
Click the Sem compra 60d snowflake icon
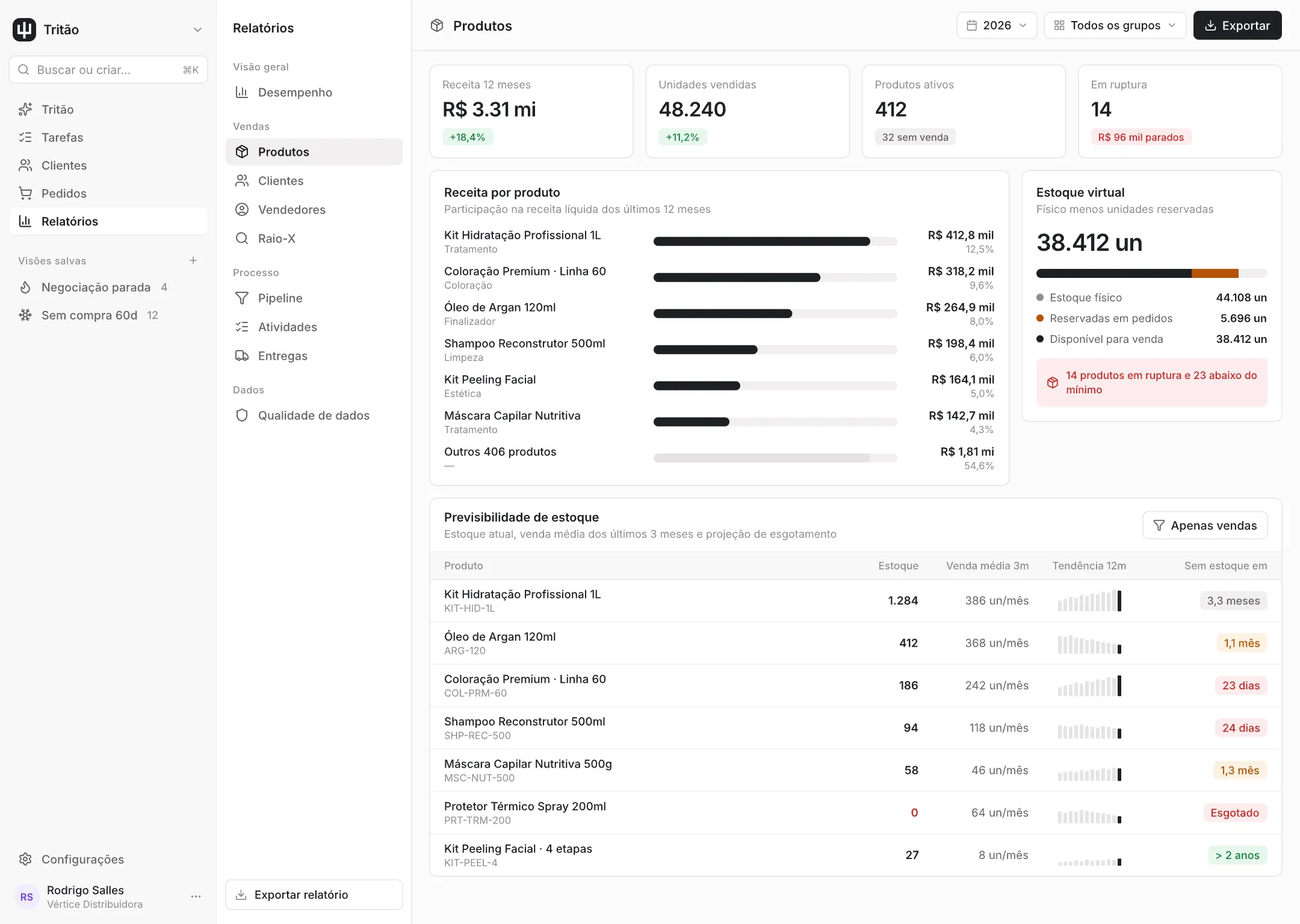click(x=25, y=315)
